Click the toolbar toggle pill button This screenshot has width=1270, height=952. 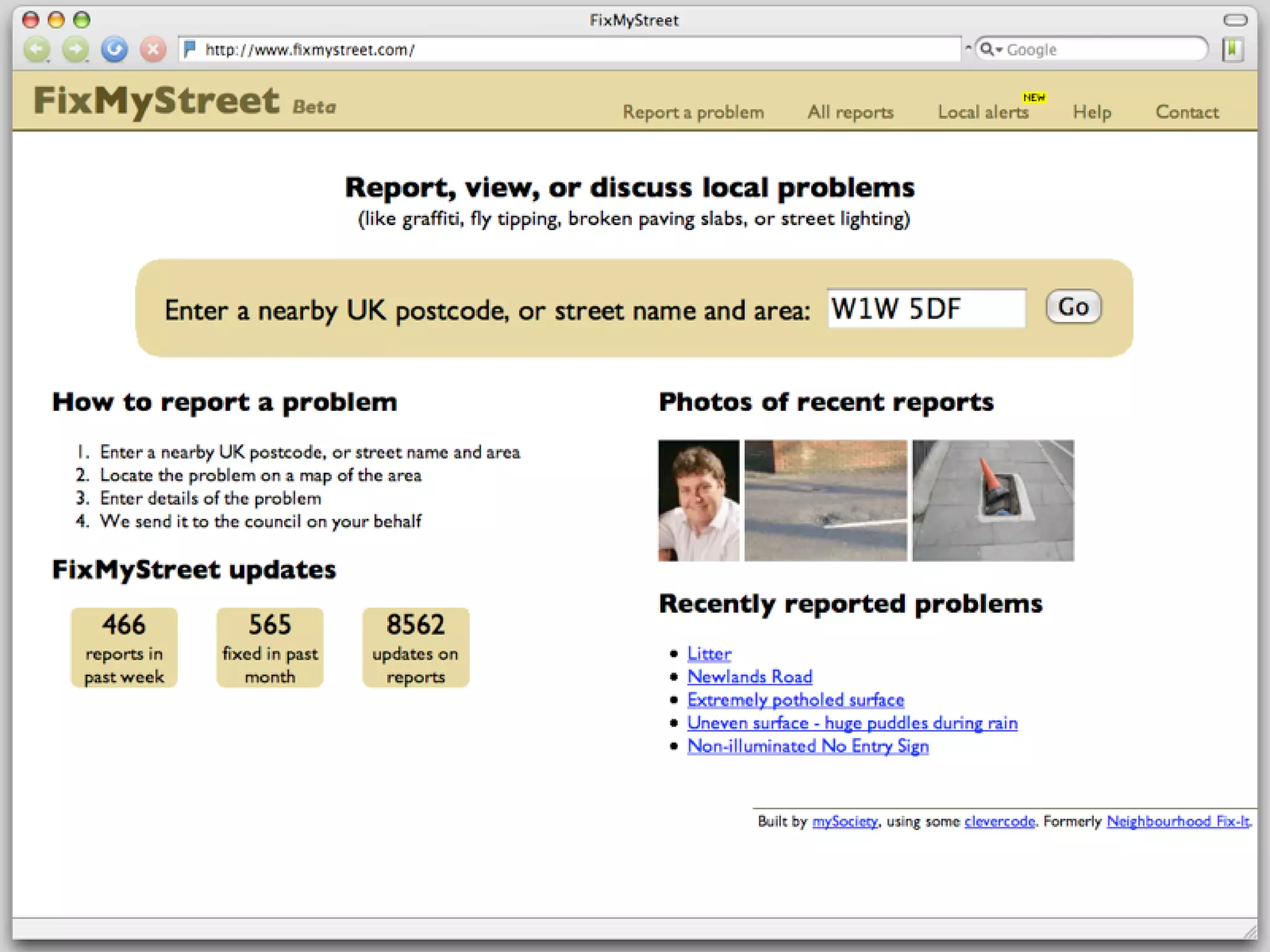click(x=1235, y=20)
